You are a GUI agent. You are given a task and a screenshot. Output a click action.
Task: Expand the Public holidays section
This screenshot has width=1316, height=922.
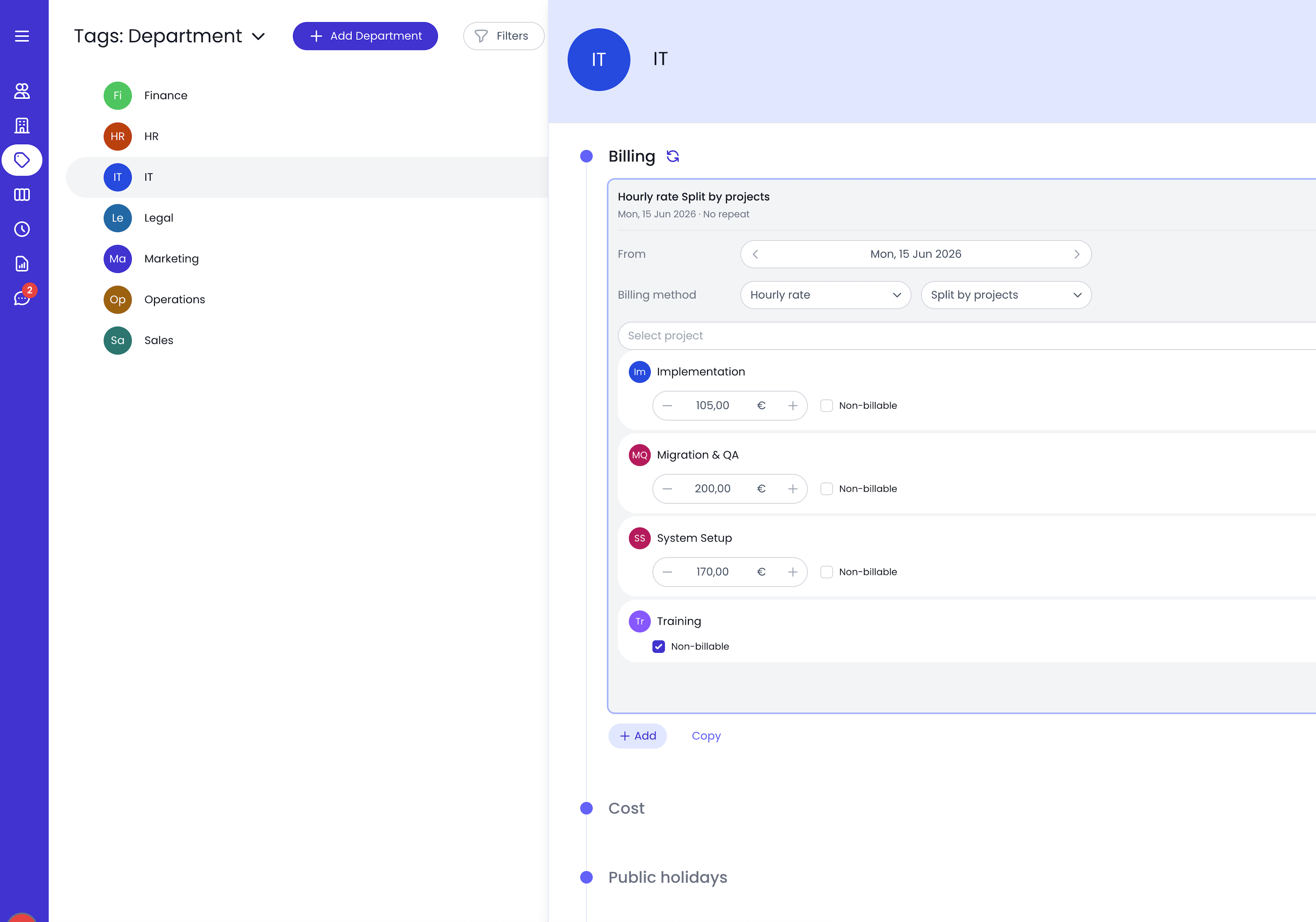click(x=668, y=877)
